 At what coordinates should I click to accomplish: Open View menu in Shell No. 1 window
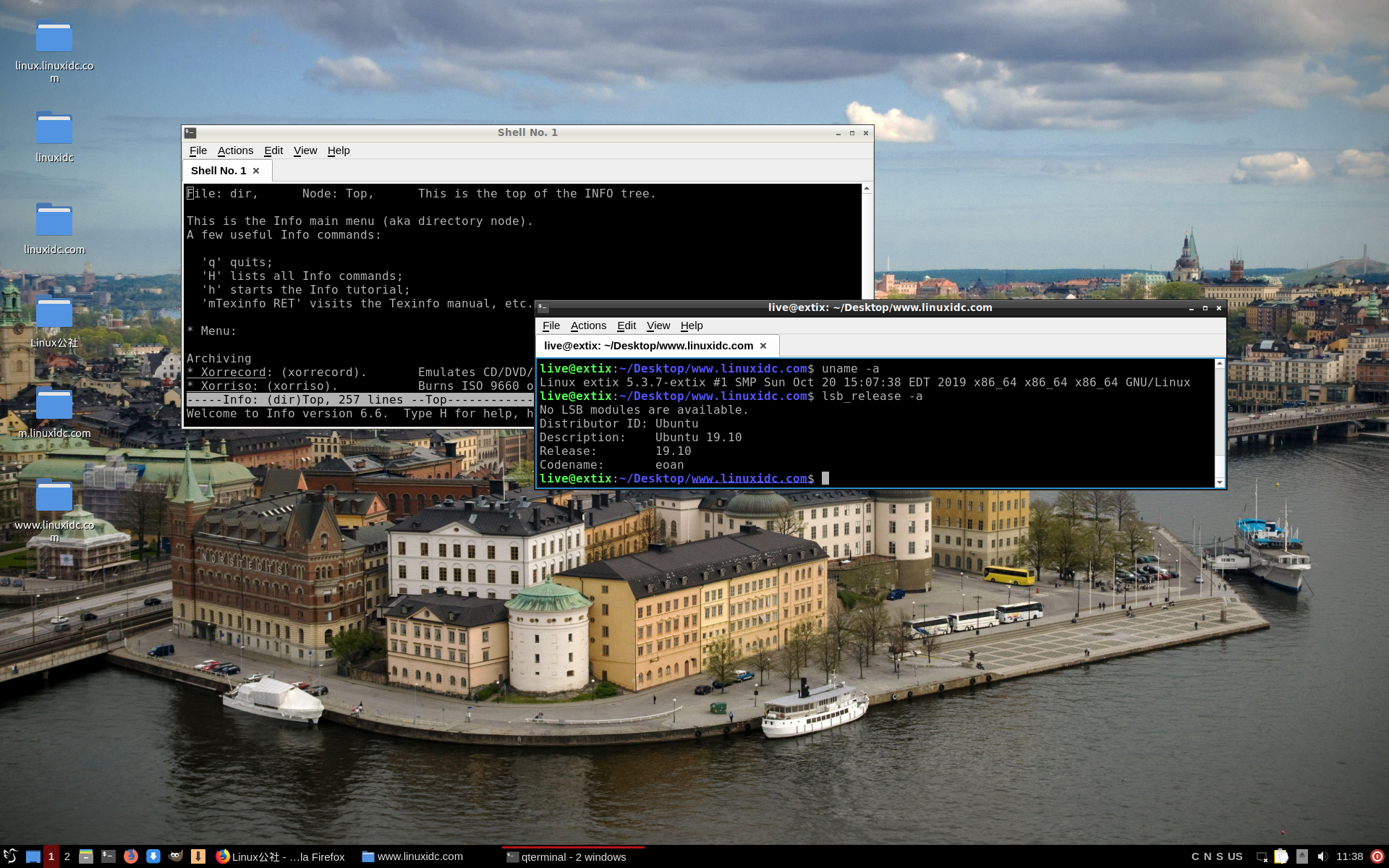(305, 150)
